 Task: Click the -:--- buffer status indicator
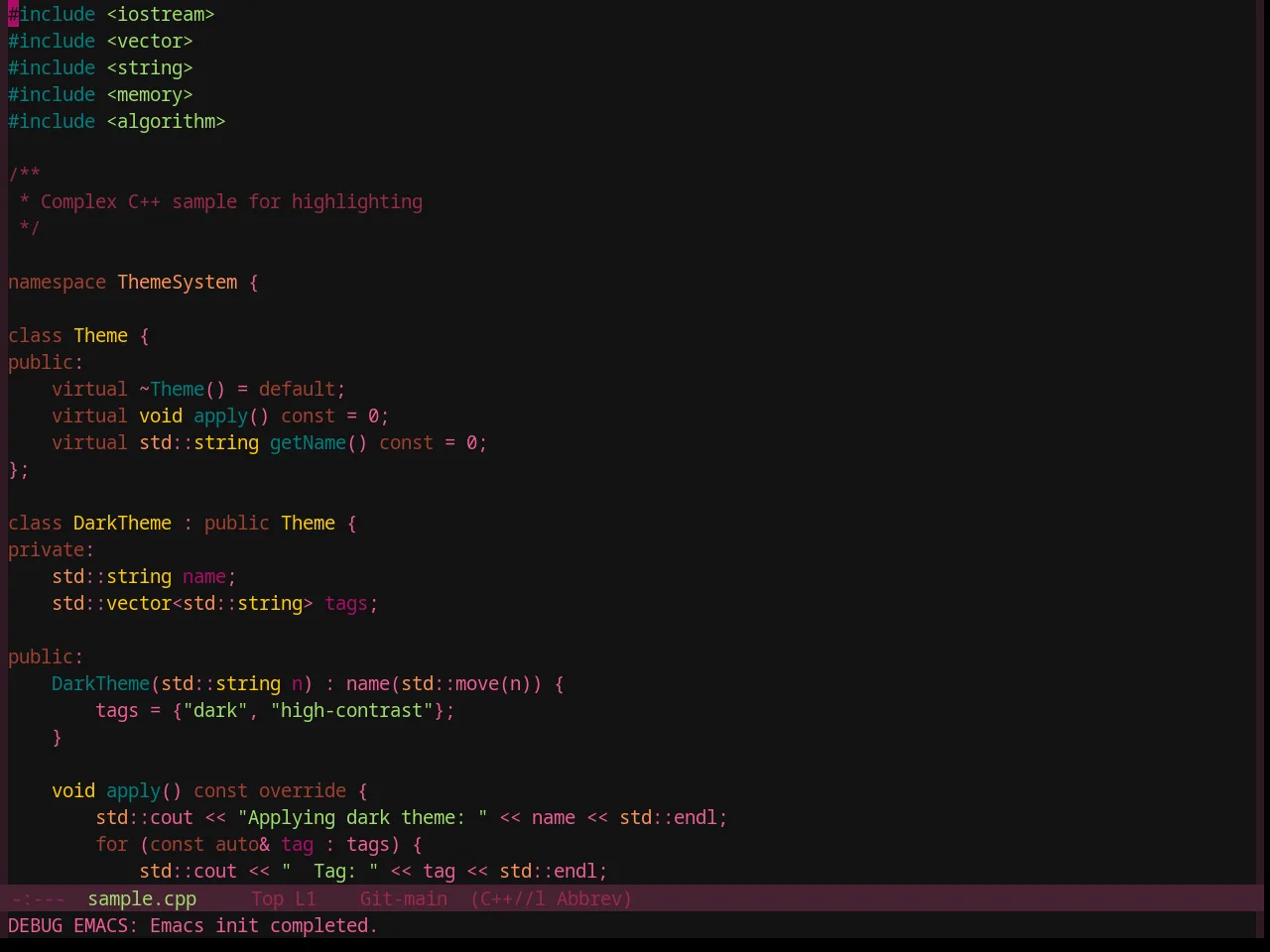pos(39,899)
